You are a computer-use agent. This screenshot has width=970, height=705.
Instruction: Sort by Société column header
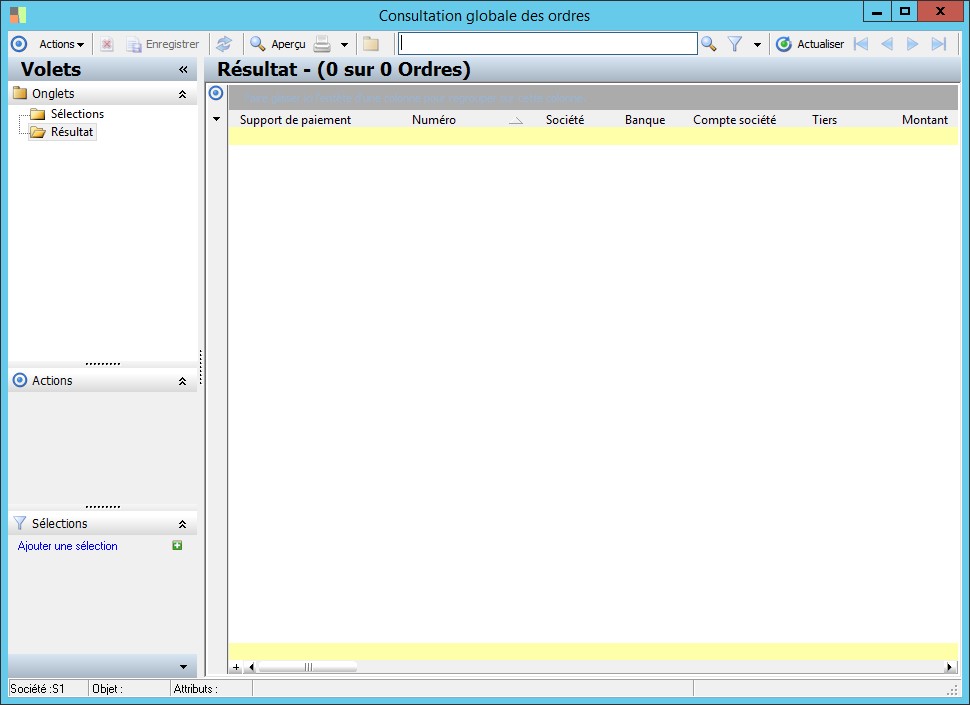(x=565, y=120)
